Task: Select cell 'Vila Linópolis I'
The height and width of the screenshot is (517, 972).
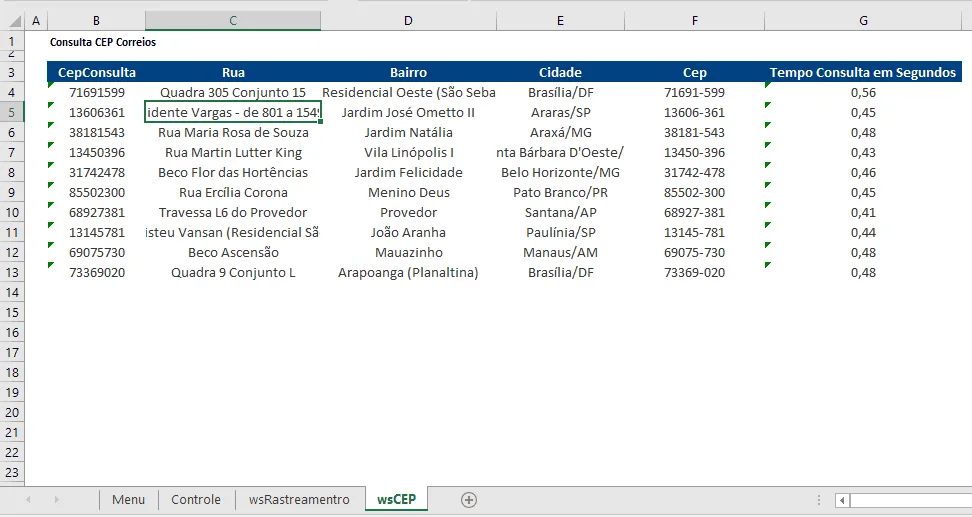Action: click(x=408, y=152)
